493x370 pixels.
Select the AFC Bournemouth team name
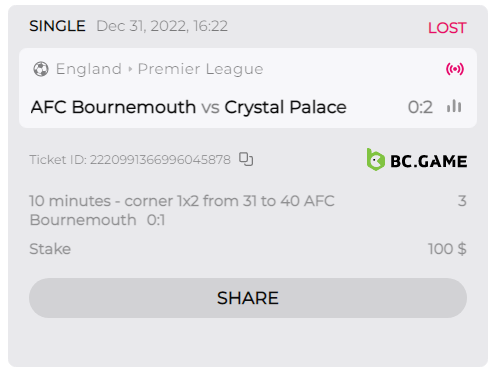(113, 107)
